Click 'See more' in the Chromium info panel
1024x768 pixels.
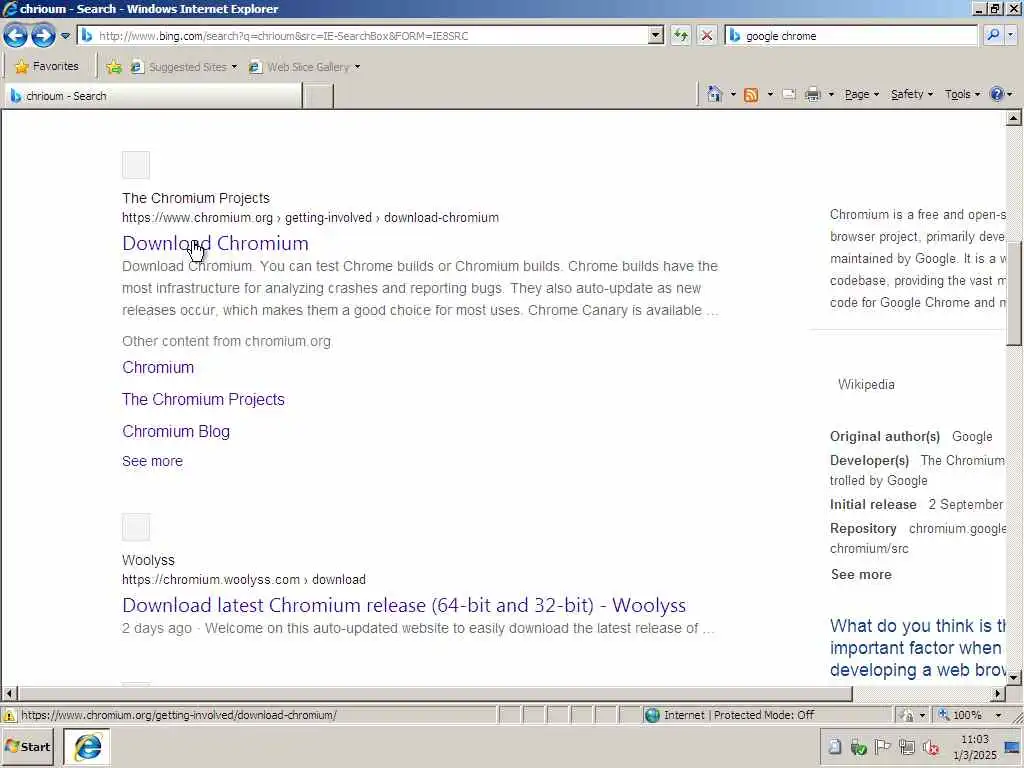tap(861, 575)
